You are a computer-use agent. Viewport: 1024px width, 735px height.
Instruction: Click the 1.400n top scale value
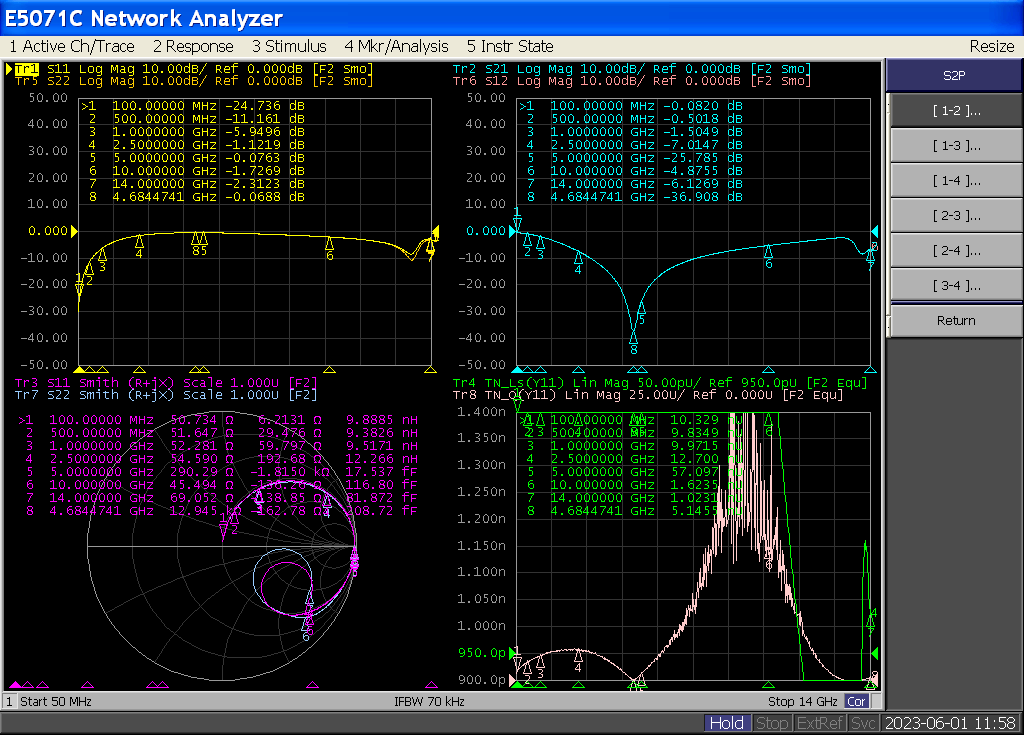[481, 412]
